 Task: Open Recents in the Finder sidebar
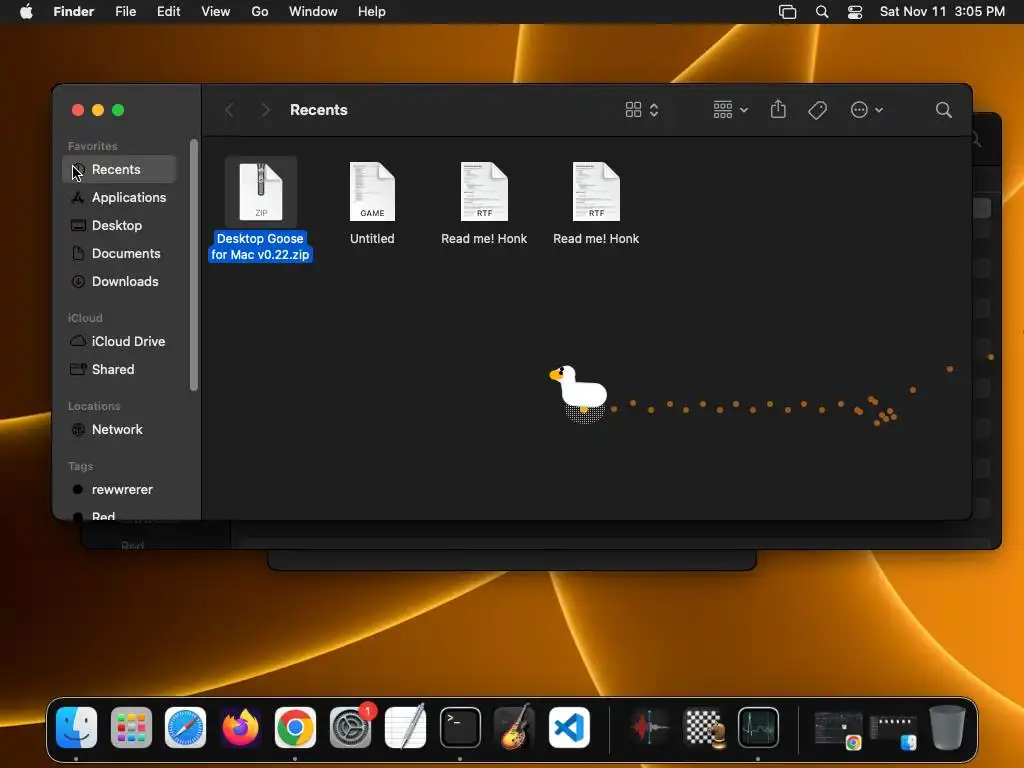(119, 169)
